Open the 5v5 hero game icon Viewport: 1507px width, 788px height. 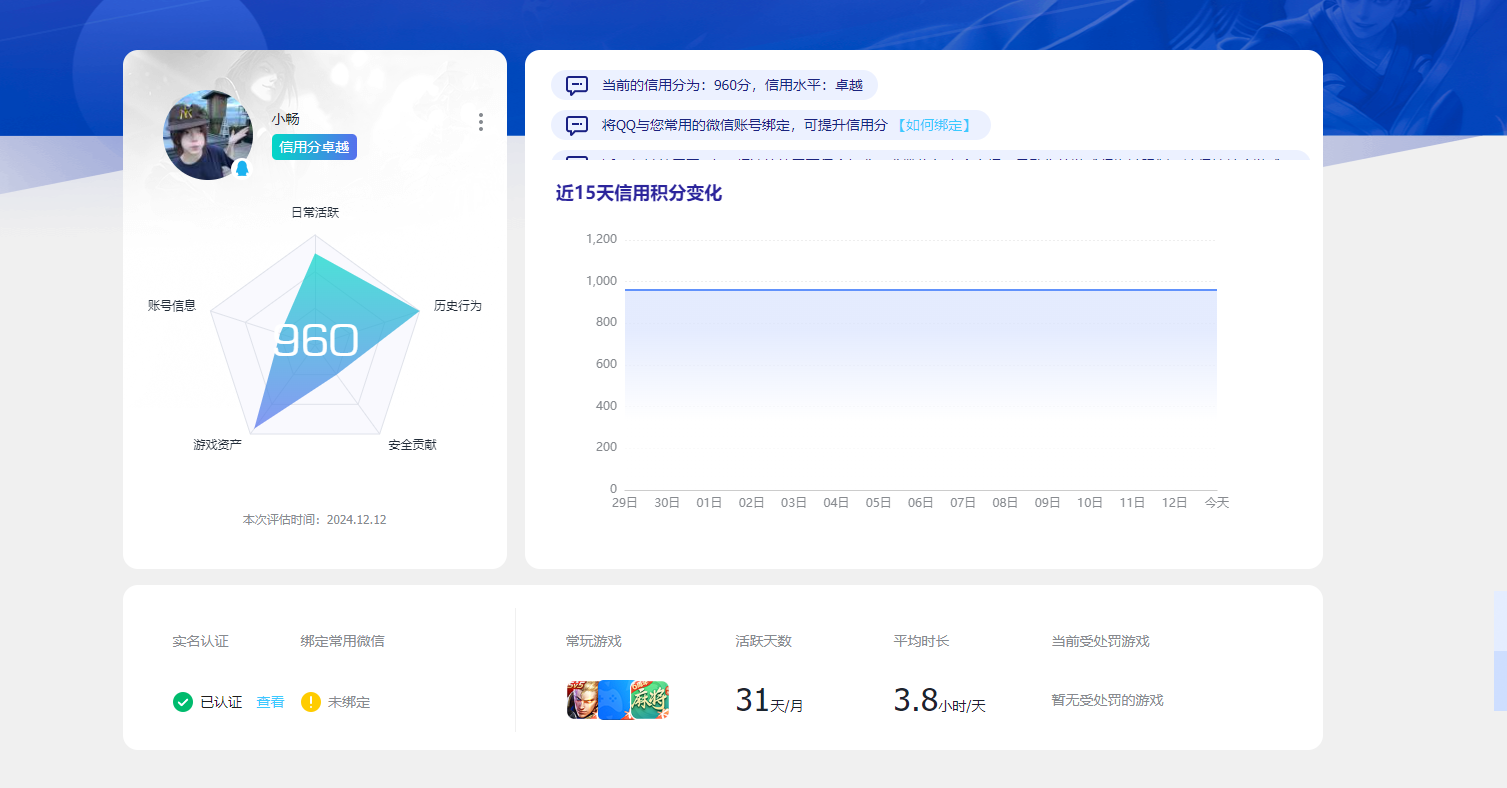(x=582, y=700)
